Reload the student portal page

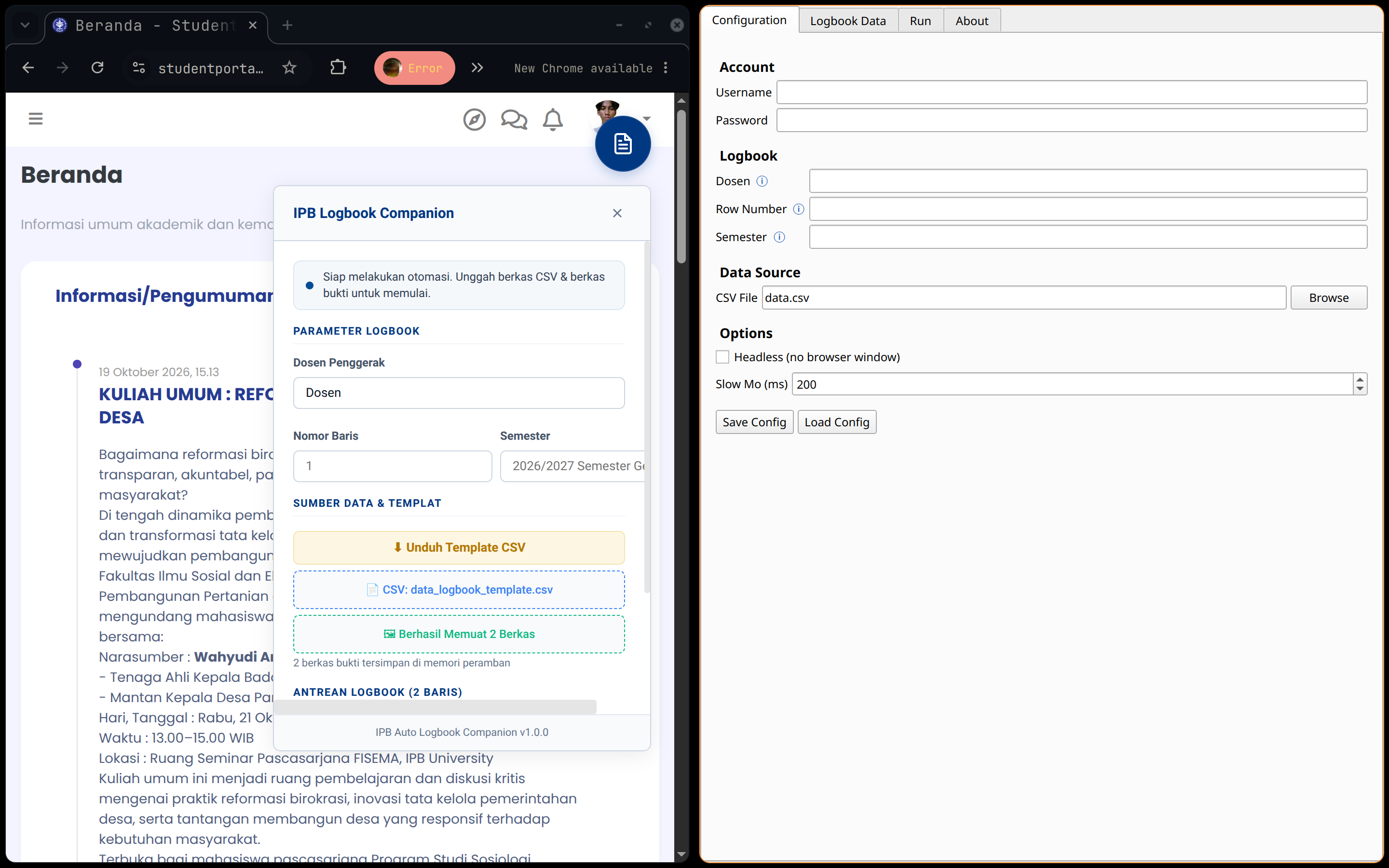coord(97,68)
